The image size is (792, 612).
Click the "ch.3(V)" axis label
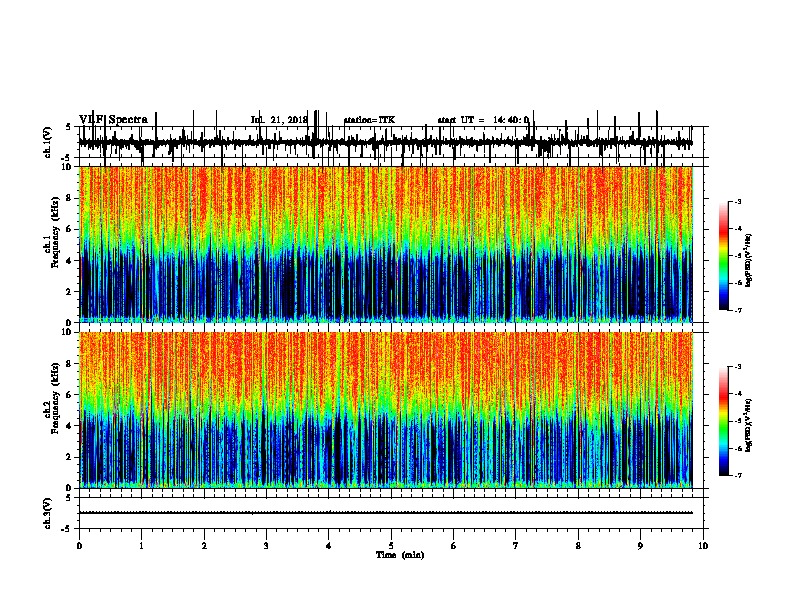pos(48,513)
